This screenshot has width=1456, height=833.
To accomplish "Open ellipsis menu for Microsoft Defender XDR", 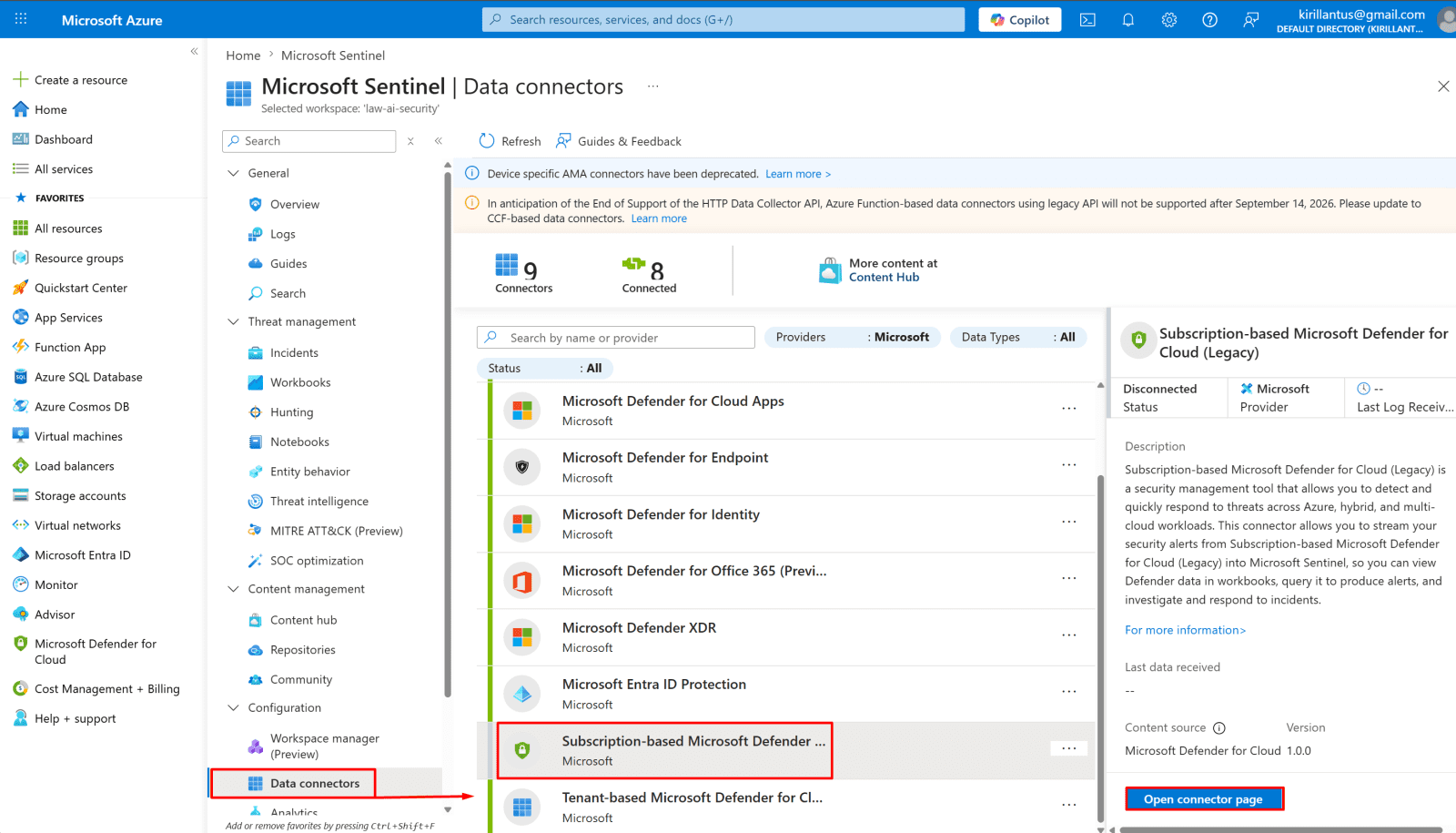I will pyautogui.click(x=1069, y=635).
